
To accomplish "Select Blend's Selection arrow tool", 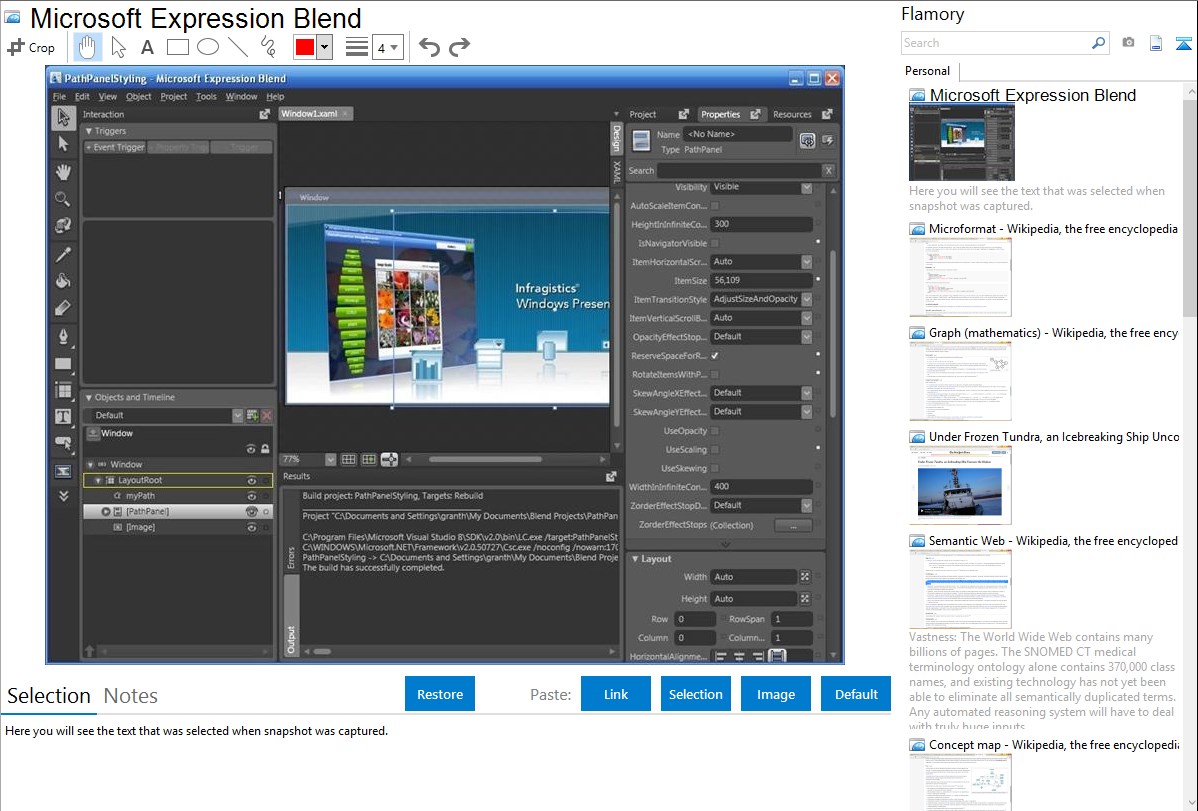I will [x=63, y=117].
